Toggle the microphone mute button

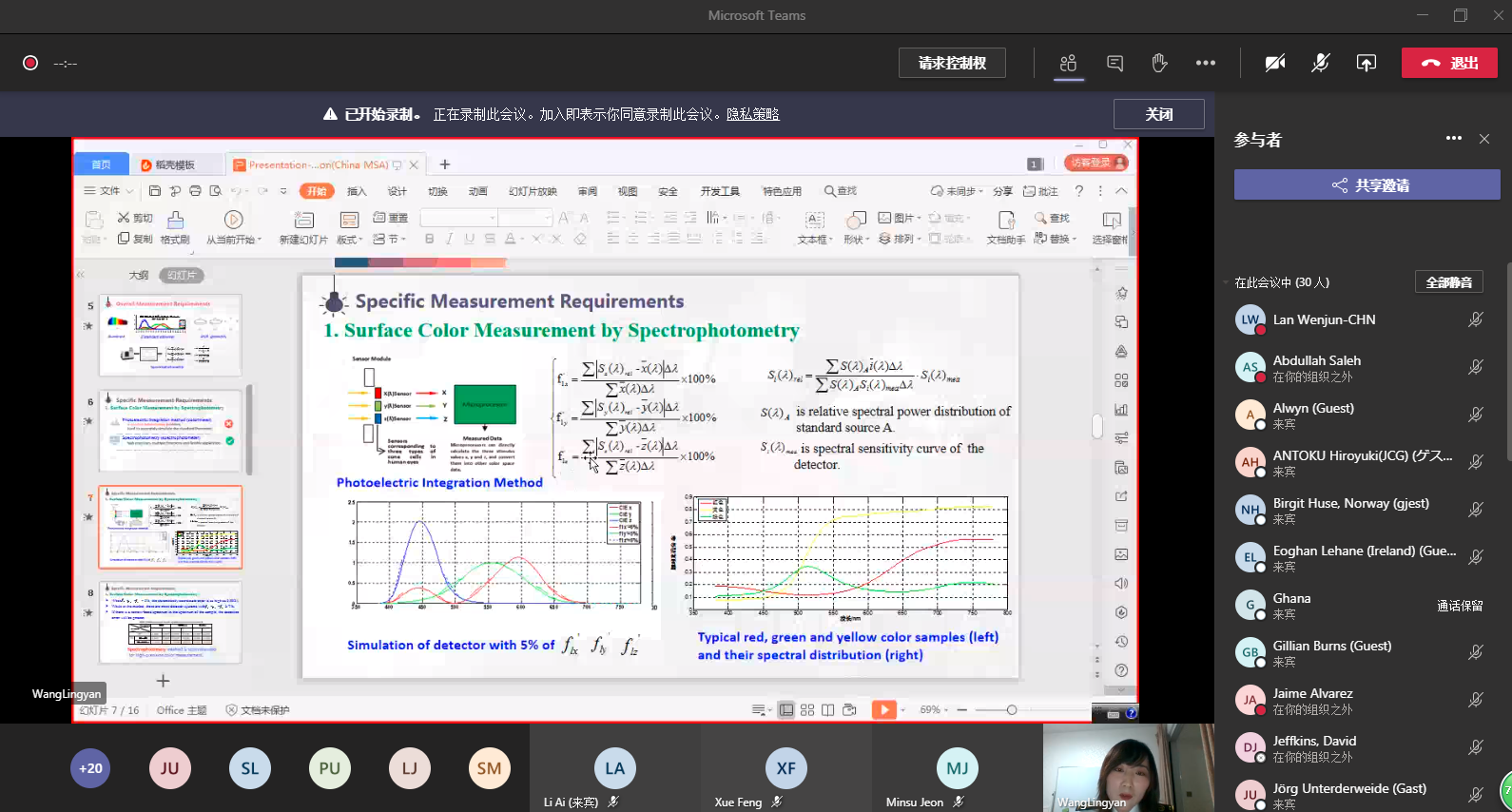coord(1321,63)
